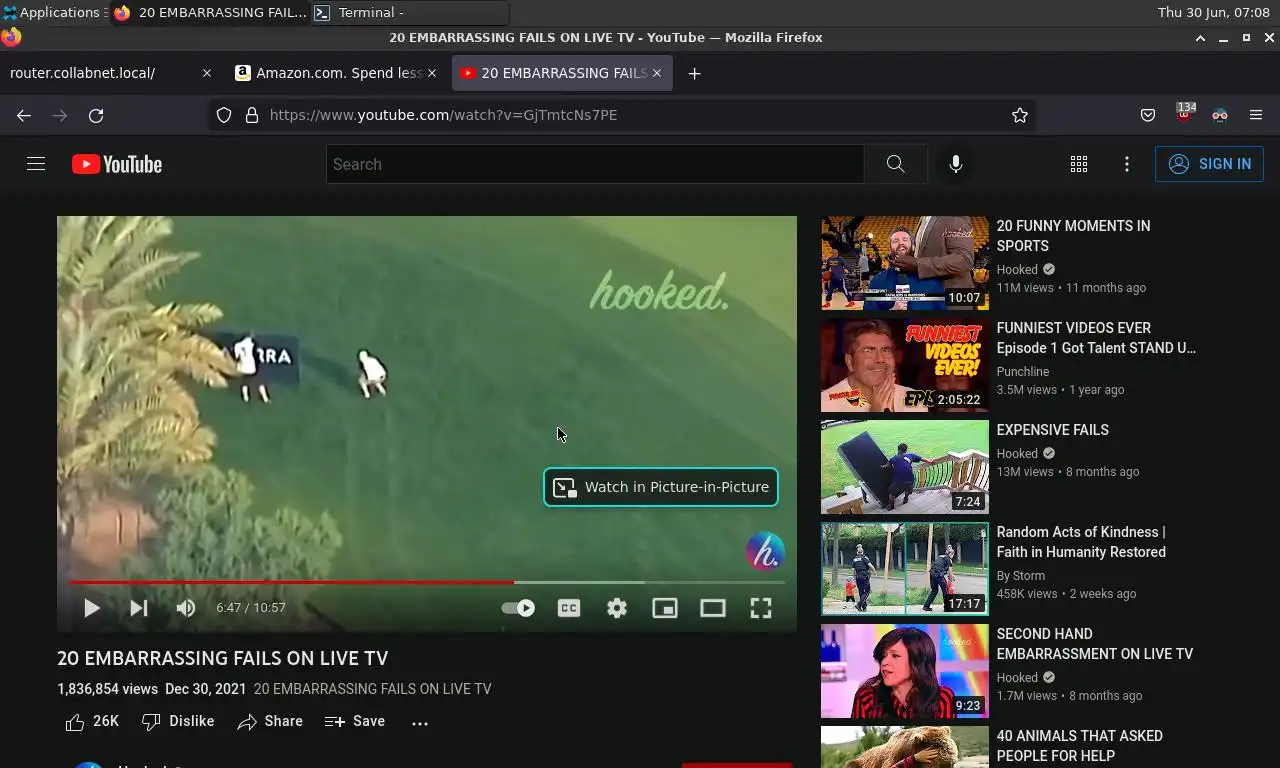This screenshot has height=768, width=1280.
Task: Open the YouTube guide hamburger menu
Action: click(36, 164)
